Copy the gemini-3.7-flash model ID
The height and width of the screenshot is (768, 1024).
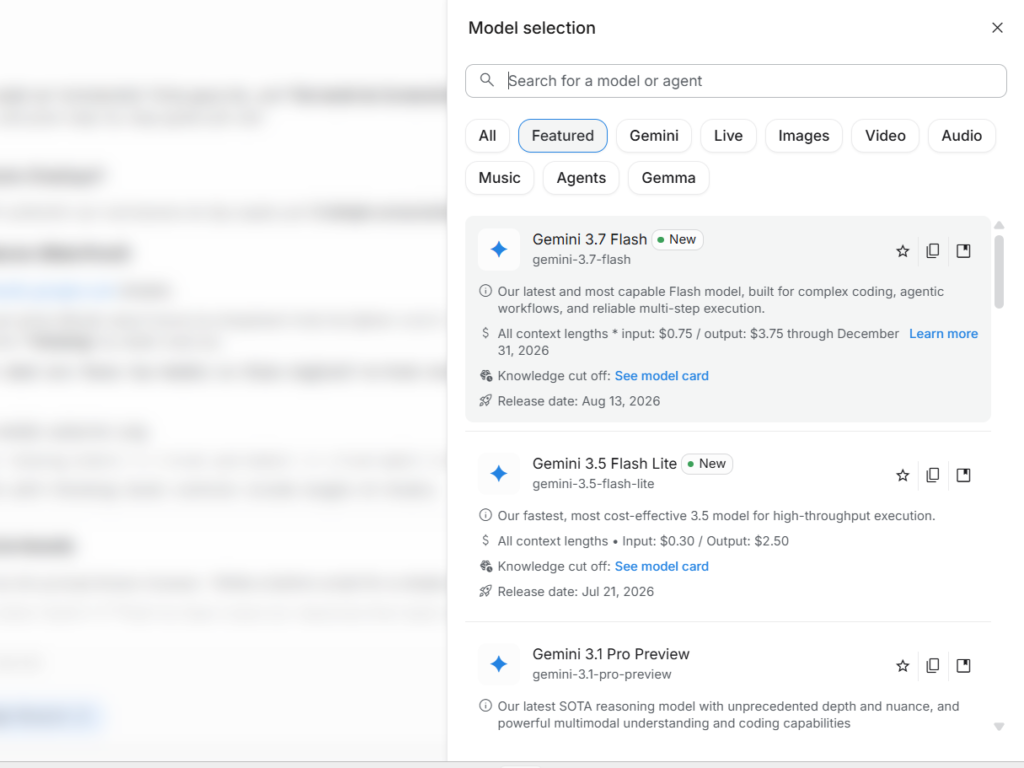click(933, 251)
